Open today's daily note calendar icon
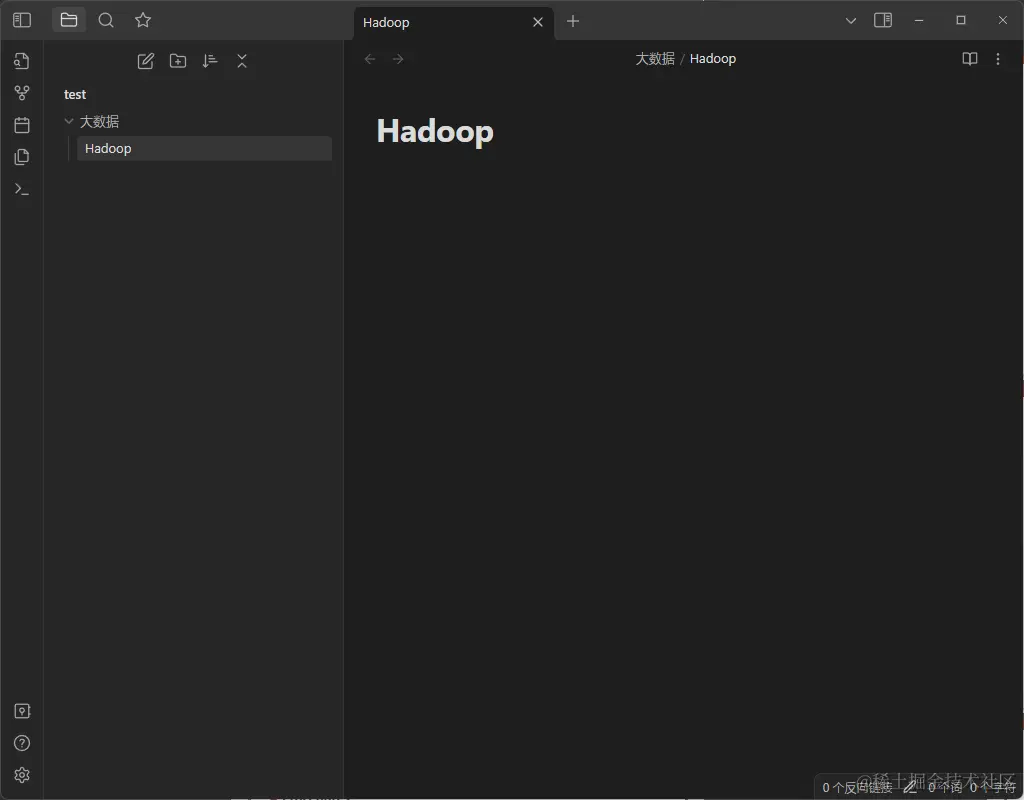The image size is (1024, 800). point(22,125)
